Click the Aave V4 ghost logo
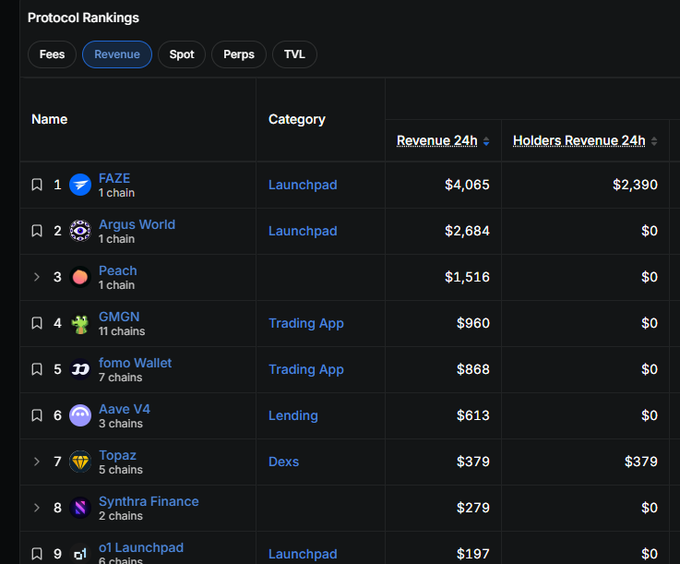Viewport: 680px width, 564px height. (80, 415)
